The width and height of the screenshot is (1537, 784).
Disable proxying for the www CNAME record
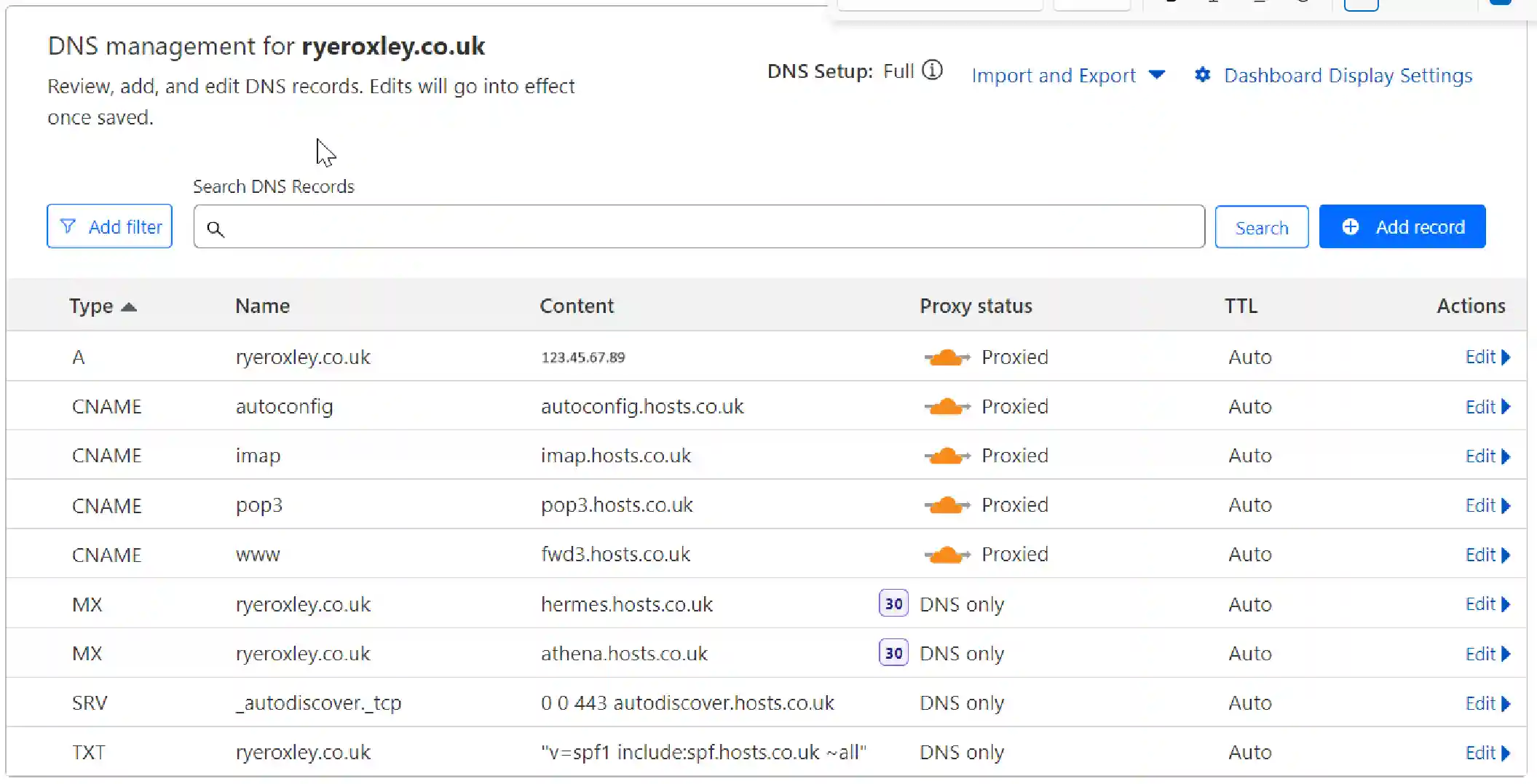click(947, 554)
